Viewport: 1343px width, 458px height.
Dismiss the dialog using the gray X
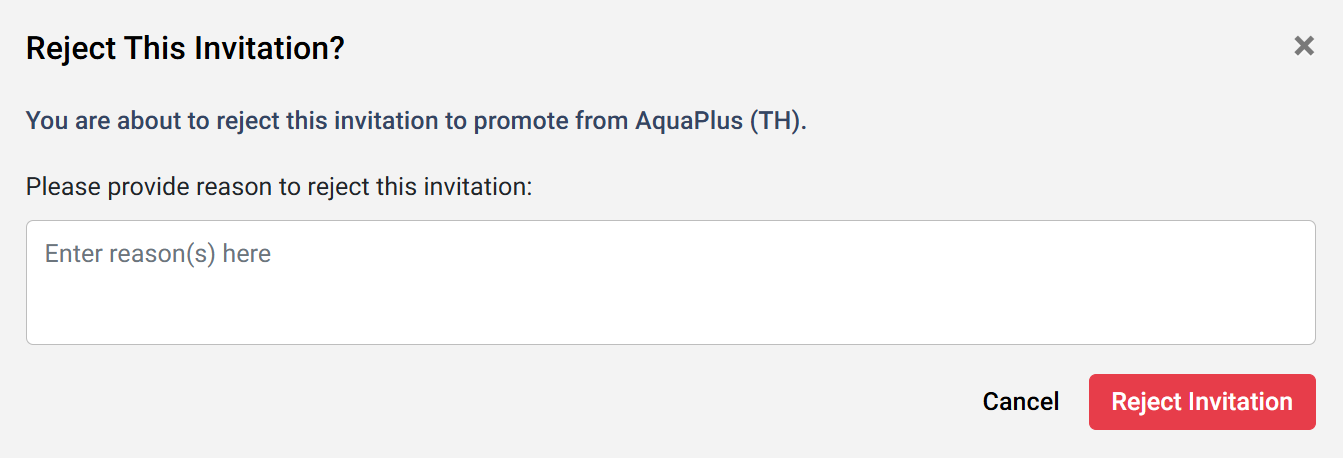[x=1303, y=45]
